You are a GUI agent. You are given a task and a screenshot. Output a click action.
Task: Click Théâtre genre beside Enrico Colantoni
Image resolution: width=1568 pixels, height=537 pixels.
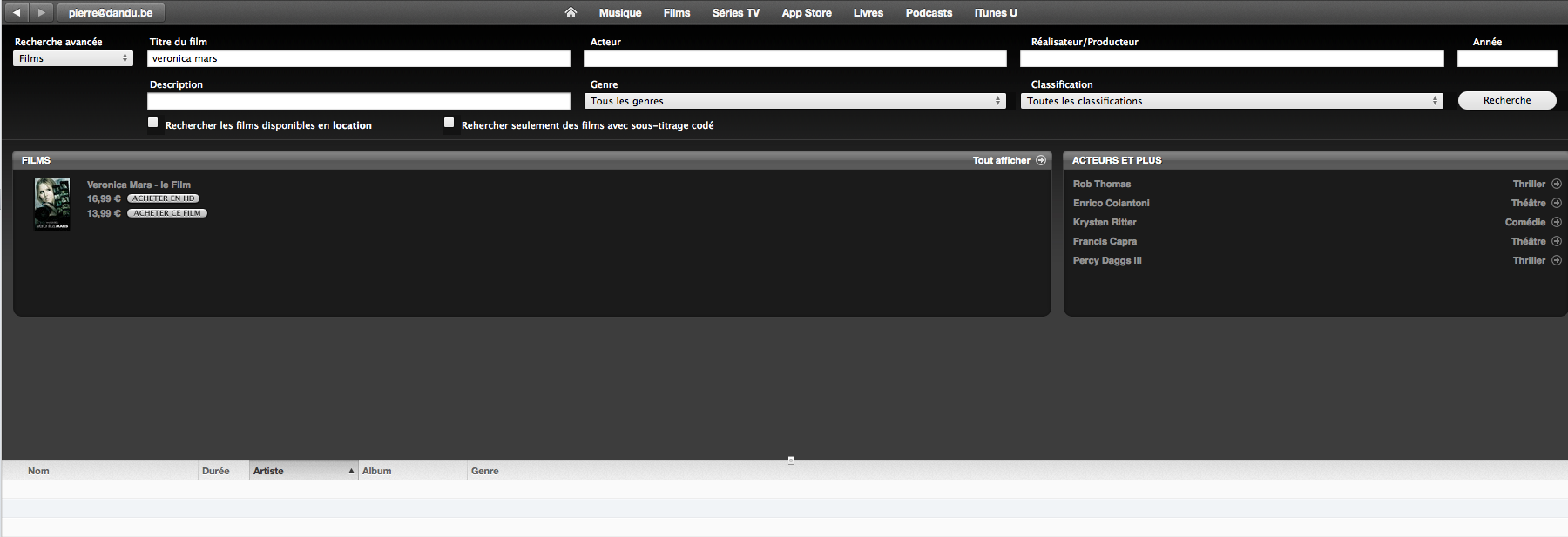coord(1529,203)
